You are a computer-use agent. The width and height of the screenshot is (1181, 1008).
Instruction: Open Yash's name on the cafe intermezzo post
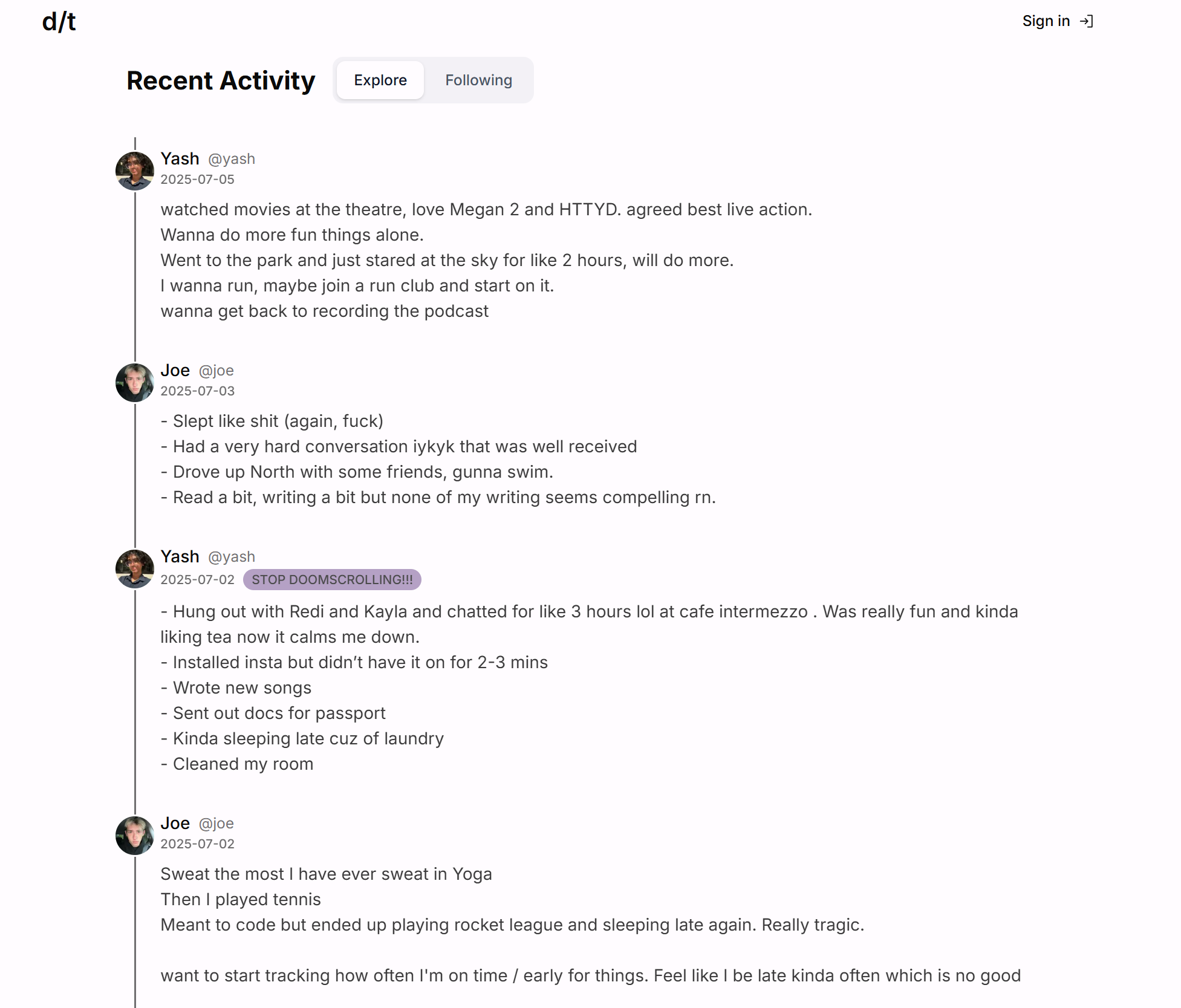coord(180,556)
